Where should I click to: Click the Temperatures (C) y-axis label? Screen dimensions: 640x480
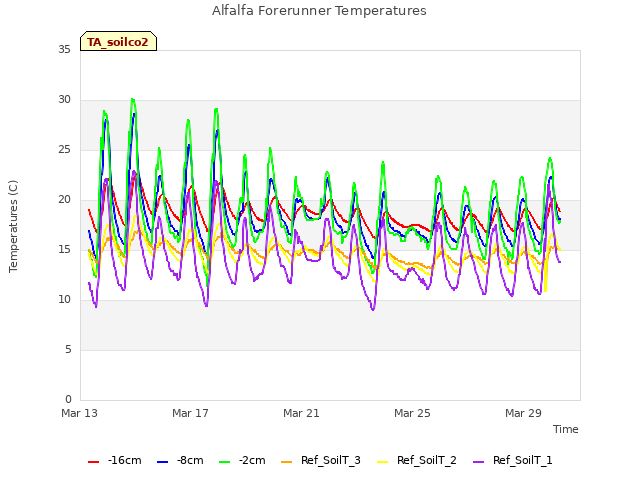(13, 226)
